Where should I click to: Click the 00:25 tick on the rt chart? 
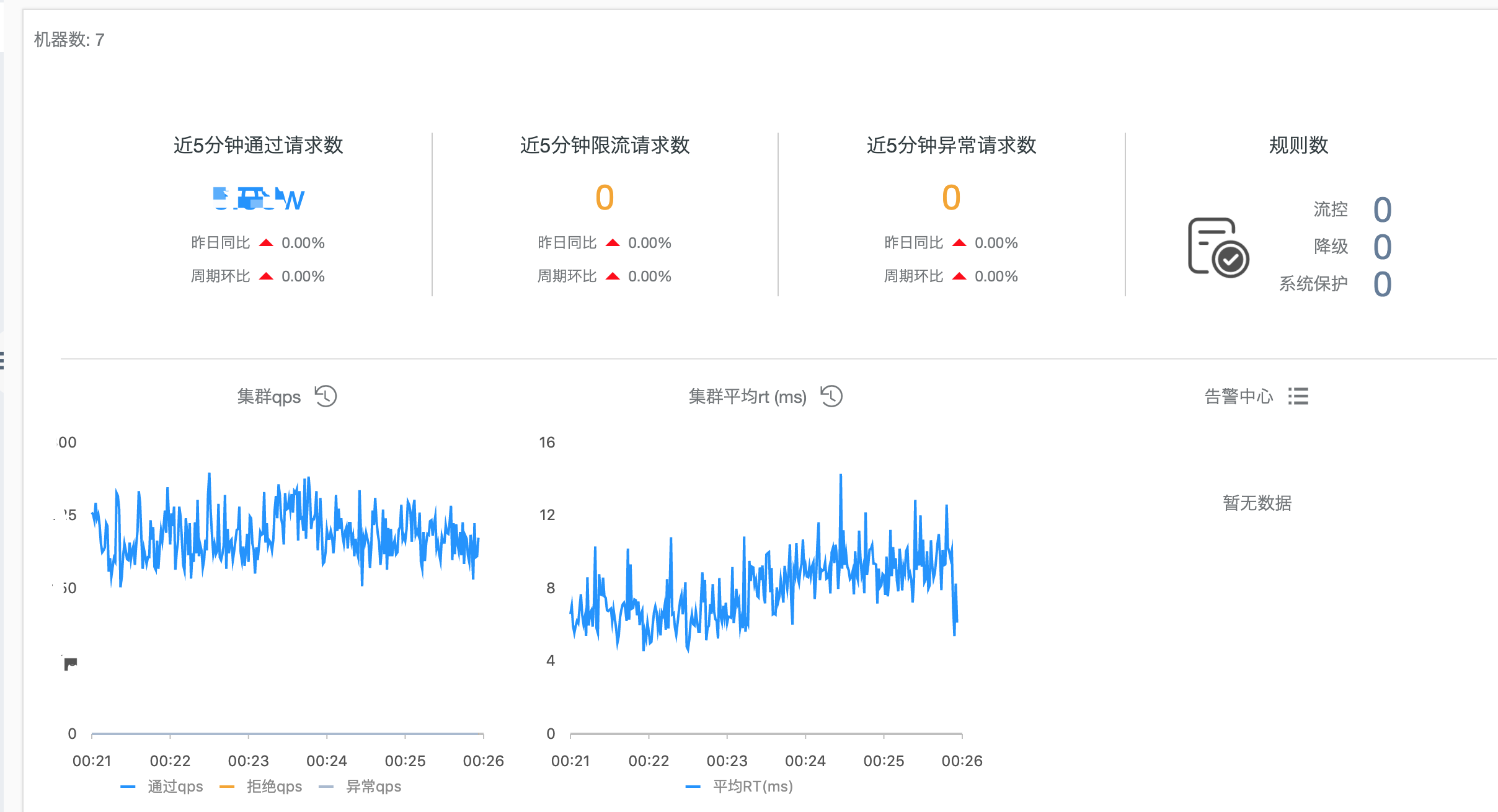(x=884, y=761)
